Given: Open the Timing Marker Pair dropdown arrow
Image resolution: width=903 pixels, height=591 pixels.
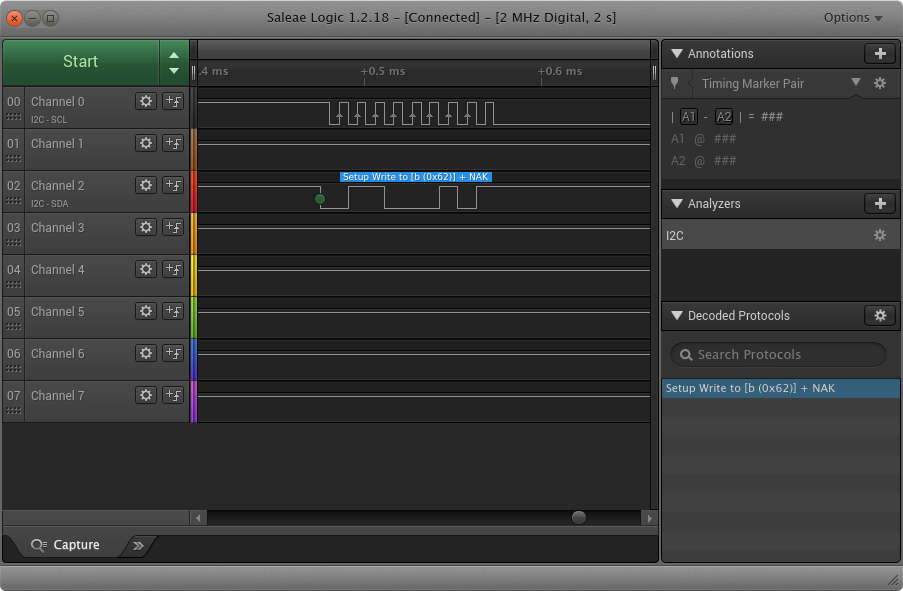Looking at the screenshot, I should (856, 82).
